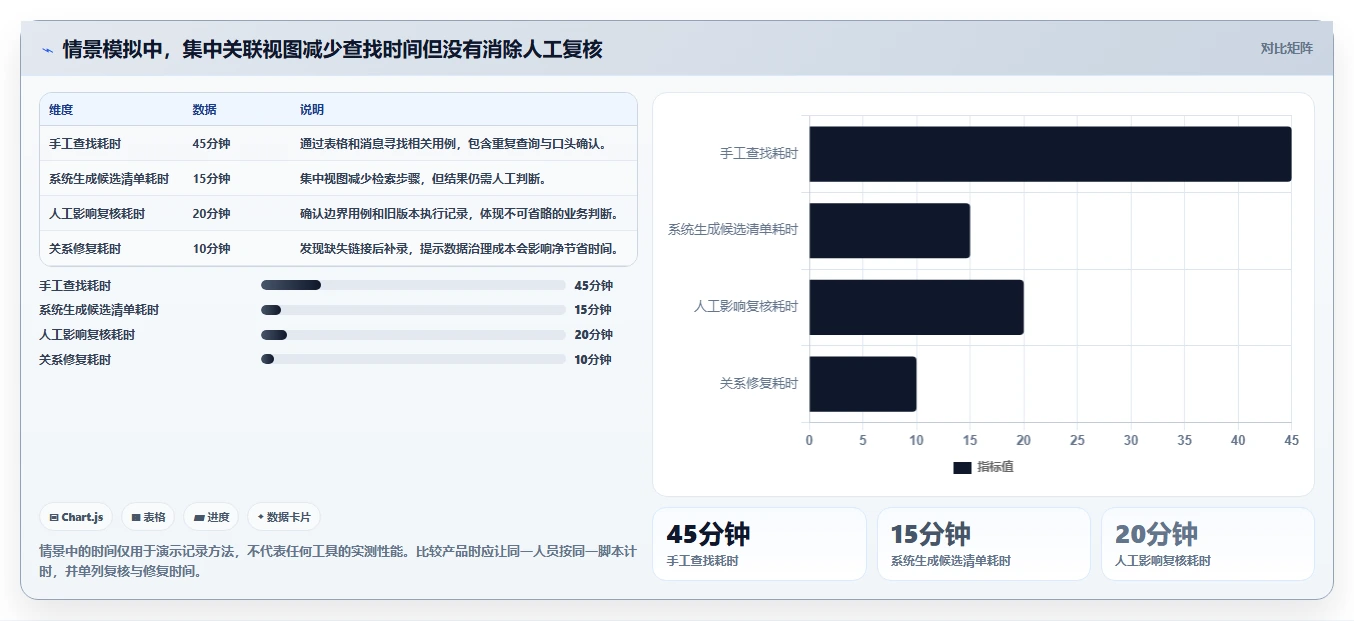
Task: Click the 45分钟 value beside the progress bar
Action: click(593, 285)
